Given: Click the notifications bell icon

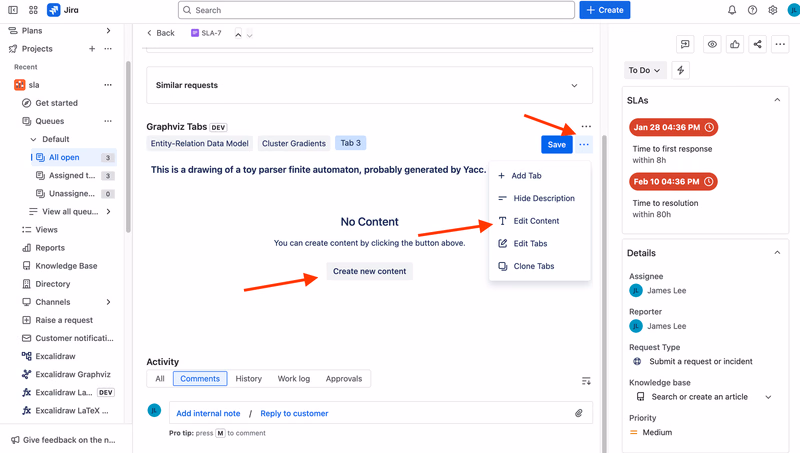Looking at the screenshot, I should (732, 10).
